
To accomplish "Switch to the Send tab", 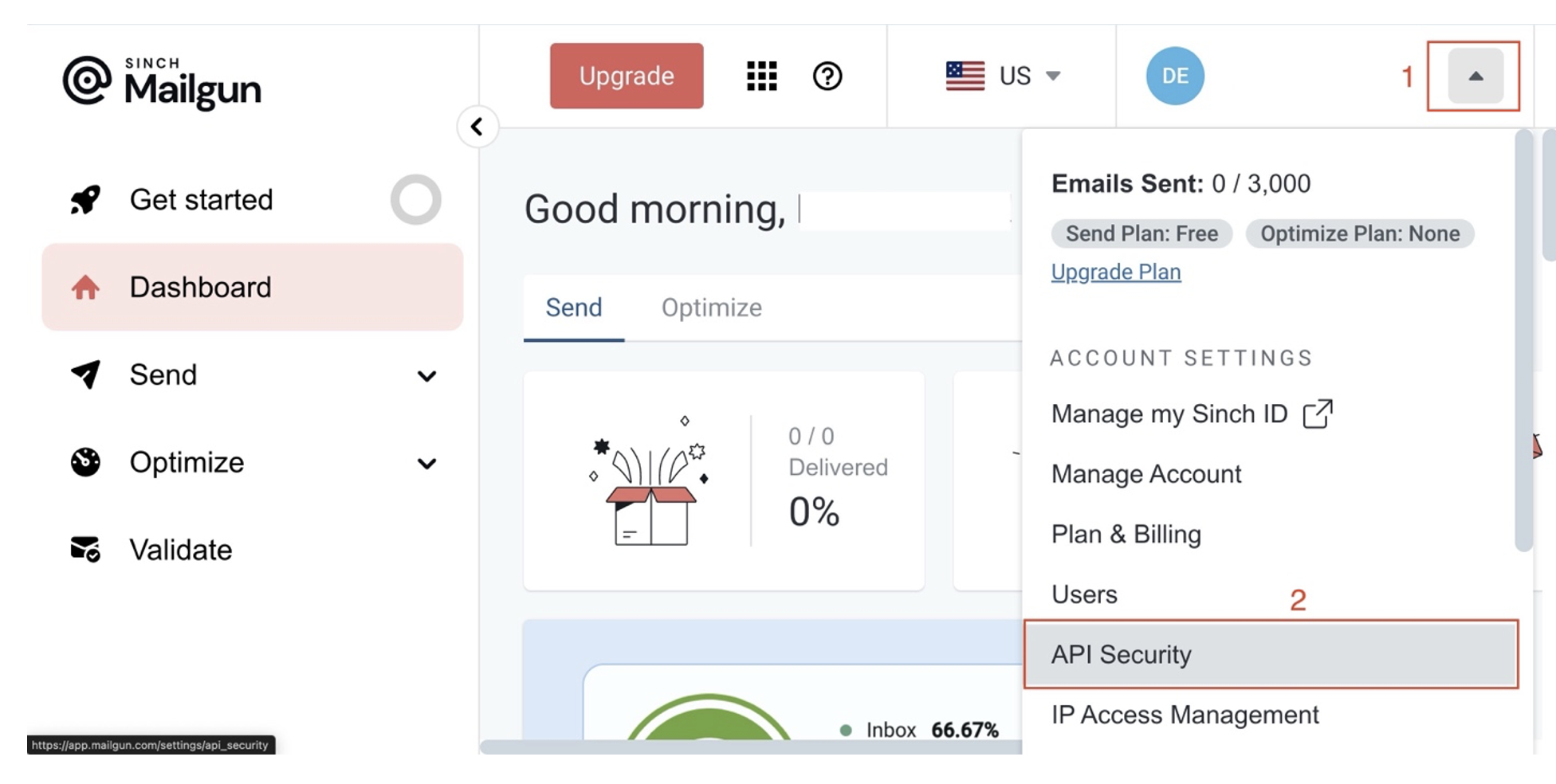I will (574, 308).
